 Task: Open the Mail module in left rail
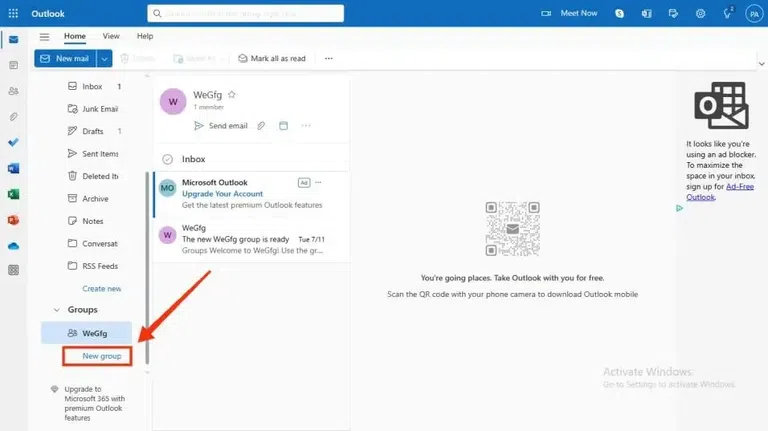(x=14, y=40)
